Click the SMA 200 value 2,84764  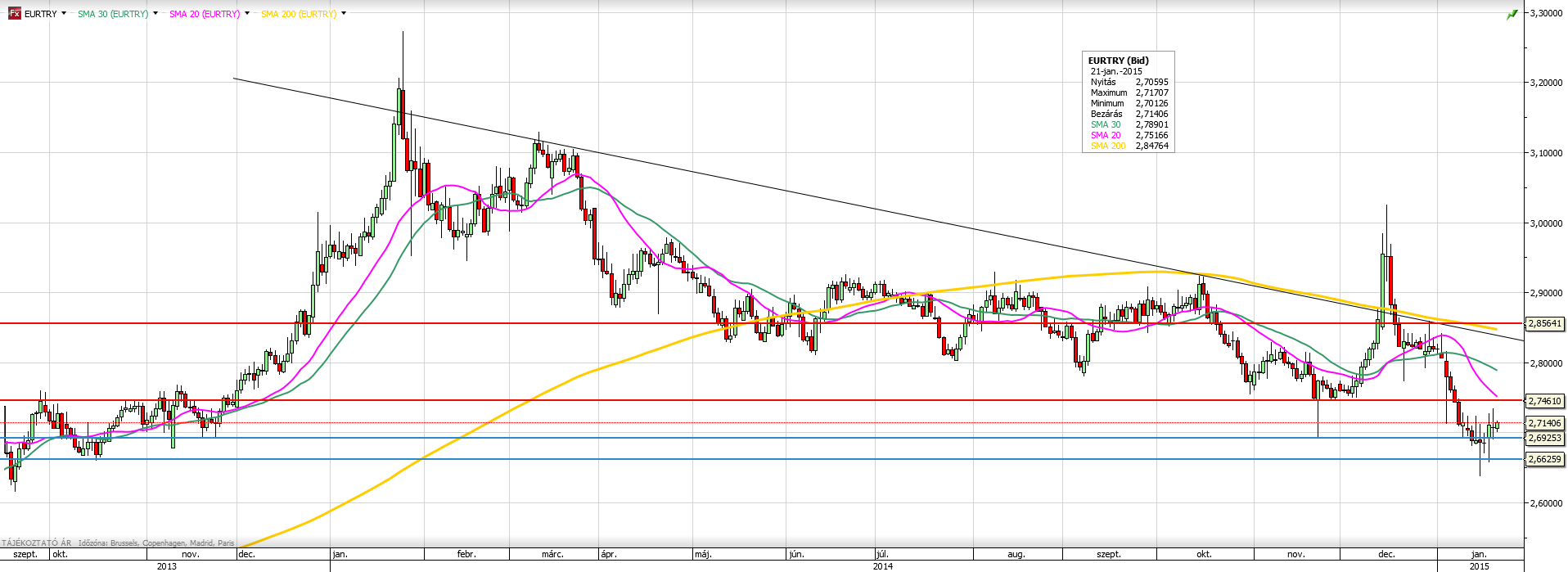[x=1151, y=146]
